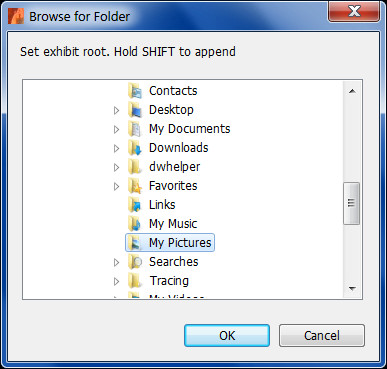Screen dimensions: 387x369
Task: Select the My Pictures folder entry
Action: (170, 243)
